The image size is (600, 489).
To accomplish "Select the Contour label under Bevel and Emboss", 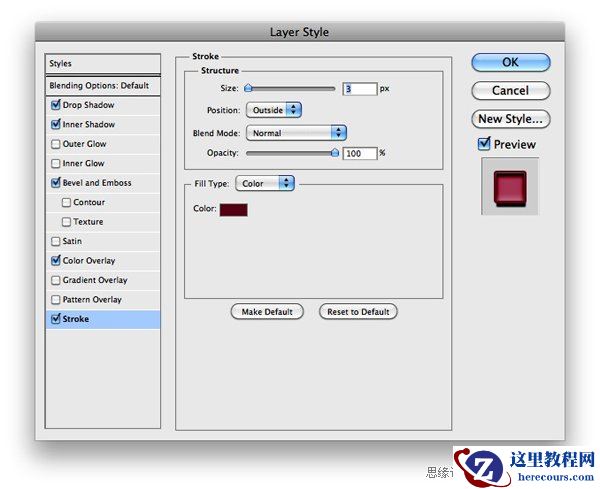I will [x=89, y=202].
